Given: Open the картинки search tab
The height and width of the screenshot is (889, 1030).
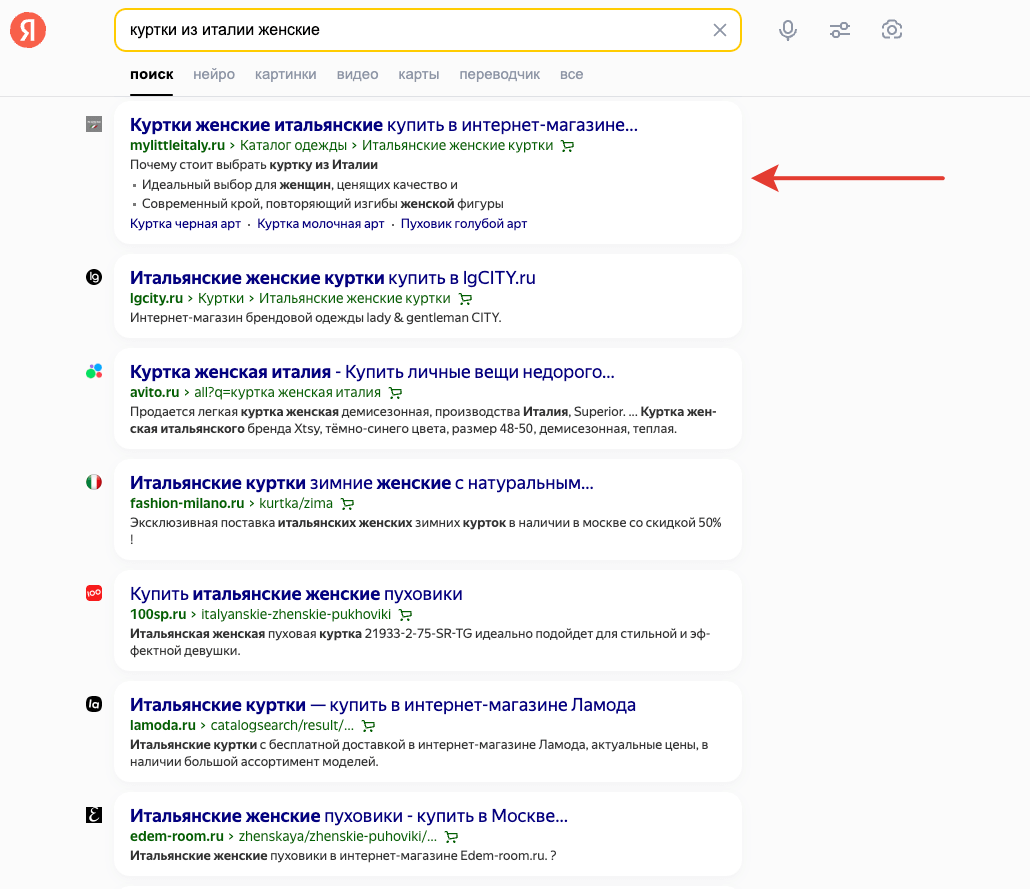Looking at the screenshot, I should (287, 74).
